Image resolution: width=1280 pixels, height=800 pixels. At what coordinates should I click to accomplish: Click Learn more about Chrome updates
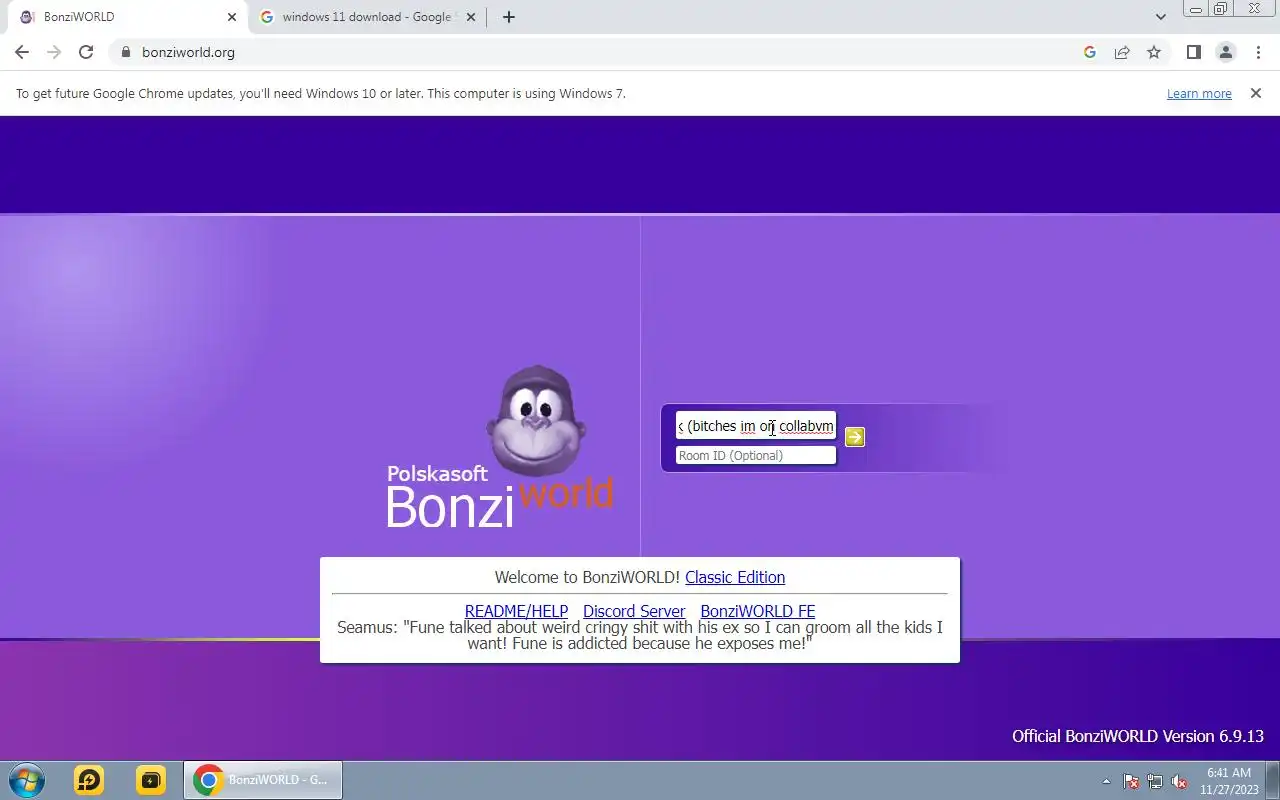[1199, 93]
